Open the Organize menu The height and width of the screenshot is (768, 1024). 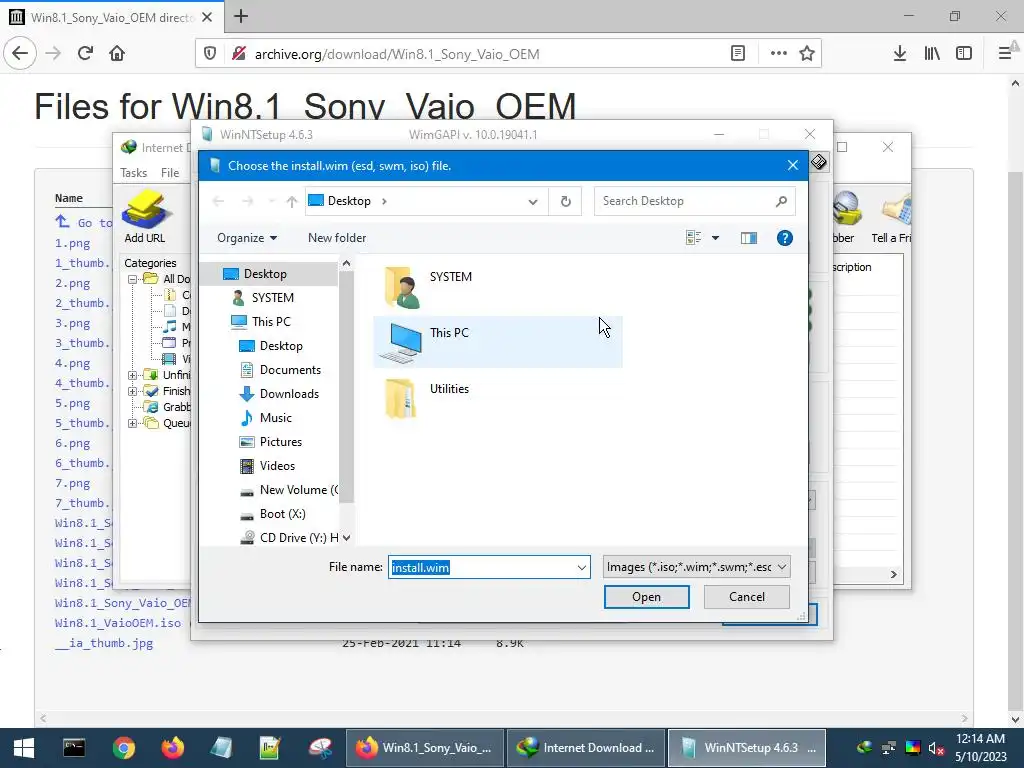click(x=247, y=238)
